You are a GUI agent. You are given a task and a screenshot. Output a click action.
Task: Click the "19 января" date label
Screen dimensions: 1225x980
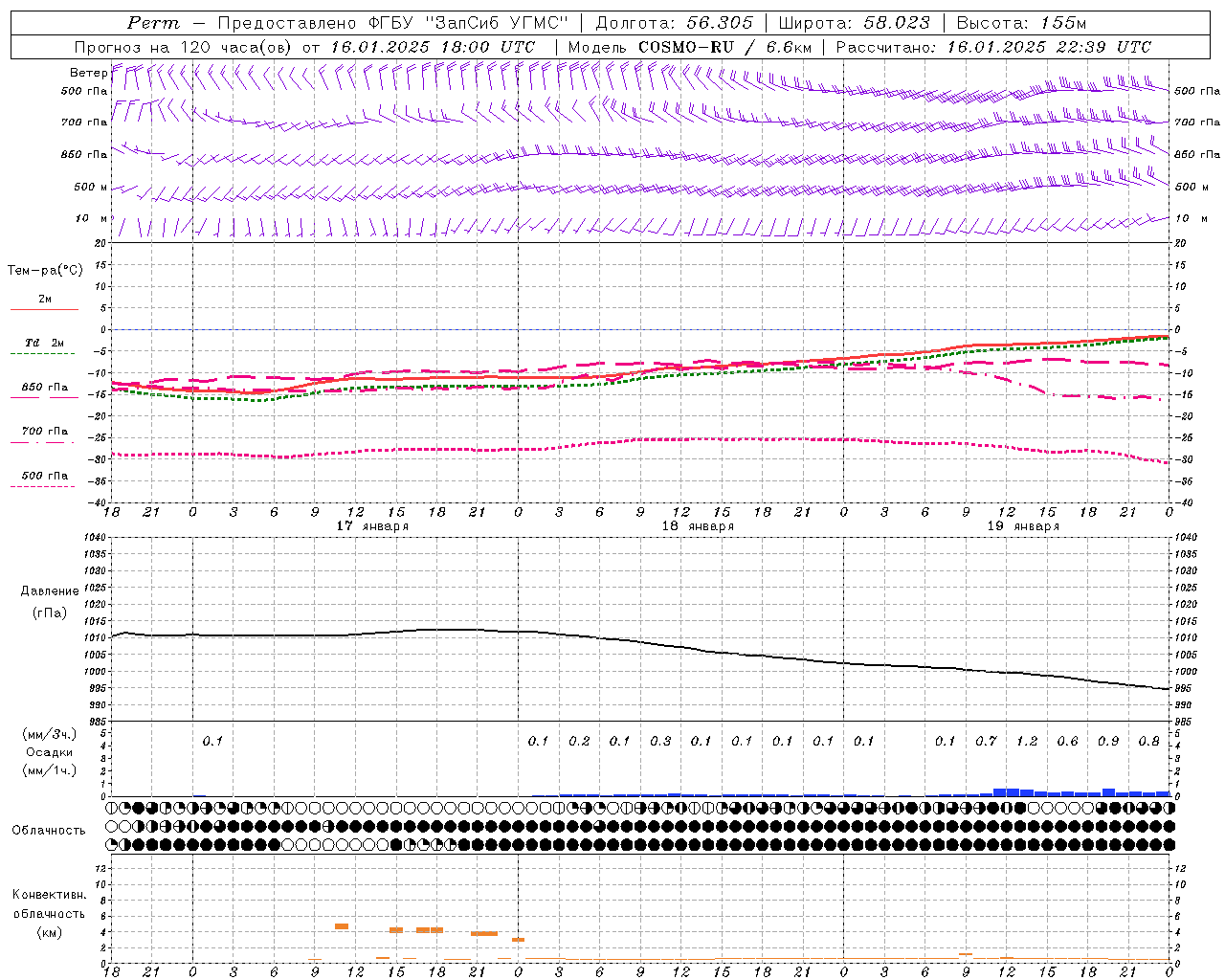tap(1023, 526)
